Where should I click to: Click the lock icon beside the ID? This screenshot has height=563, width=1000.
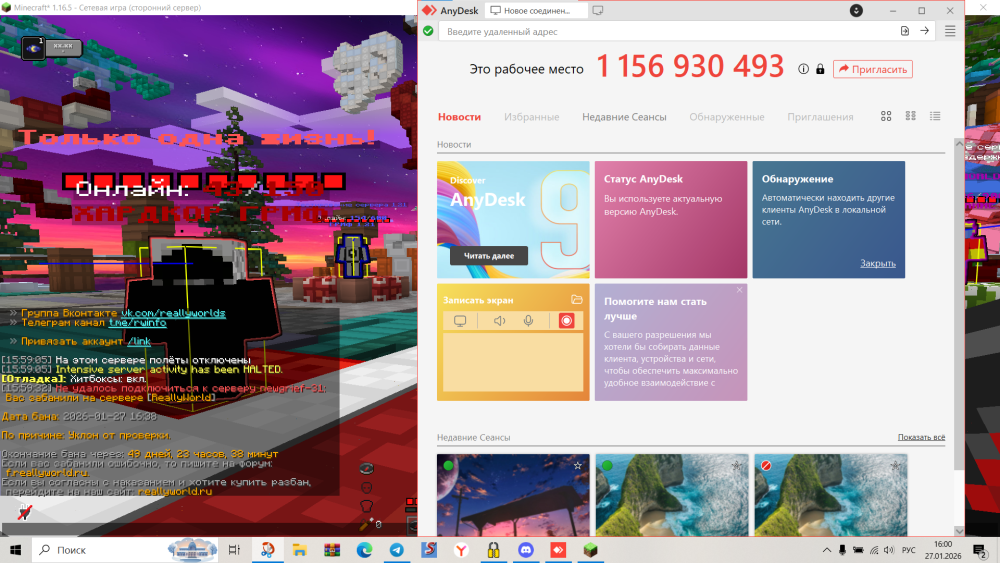(820, 69)
